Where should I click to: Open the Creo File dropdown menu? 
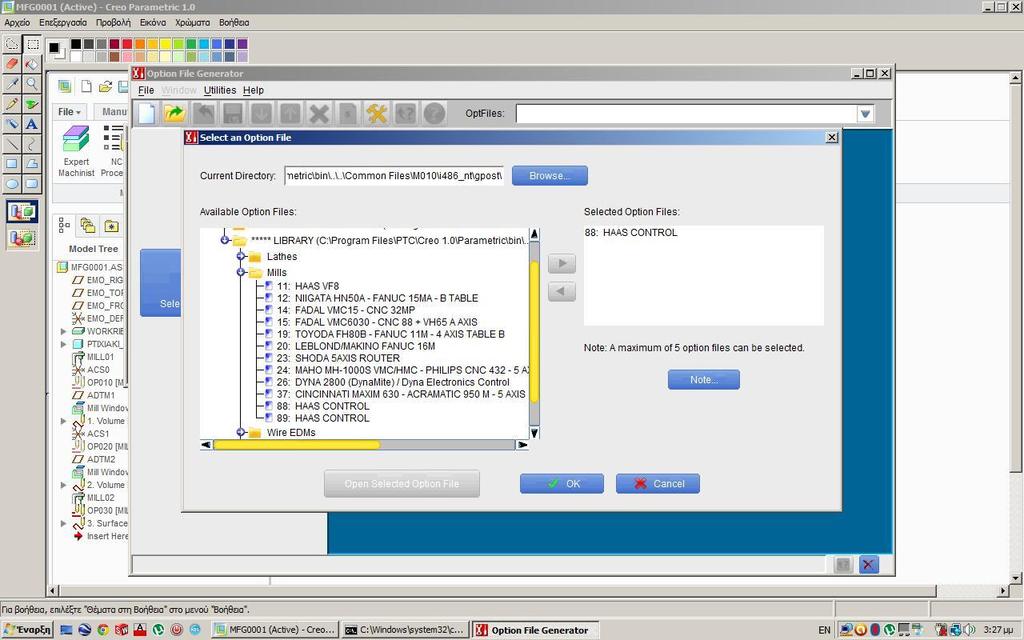coord(69,112)
